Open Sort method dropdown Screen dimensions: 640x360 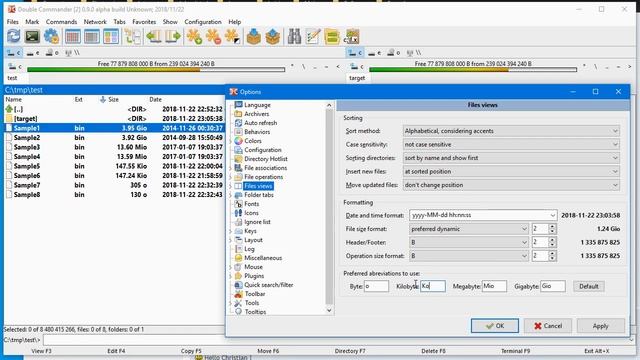511,131
